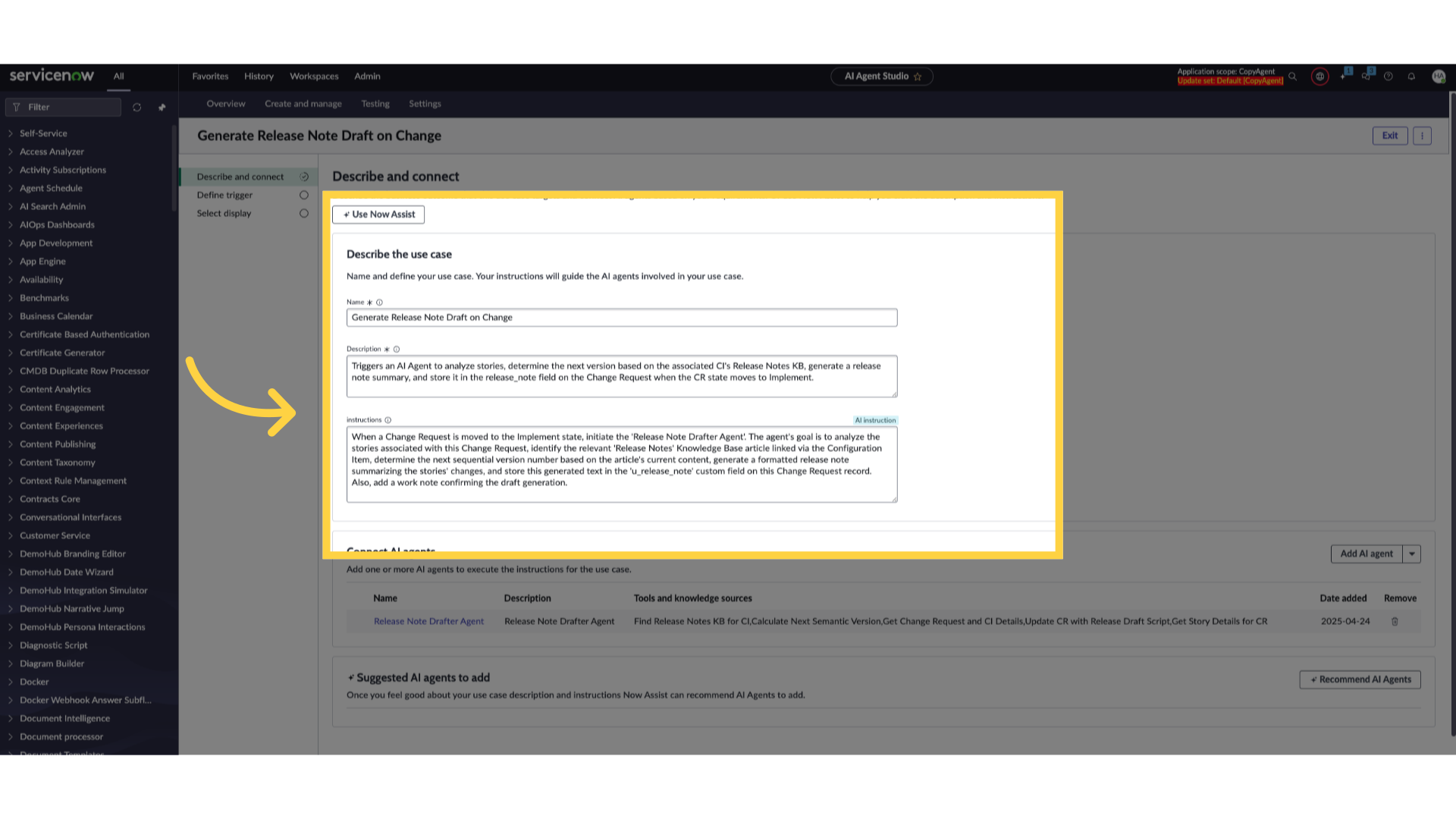
Task: Click the Exit button
Action: [x=1390, y=136]
